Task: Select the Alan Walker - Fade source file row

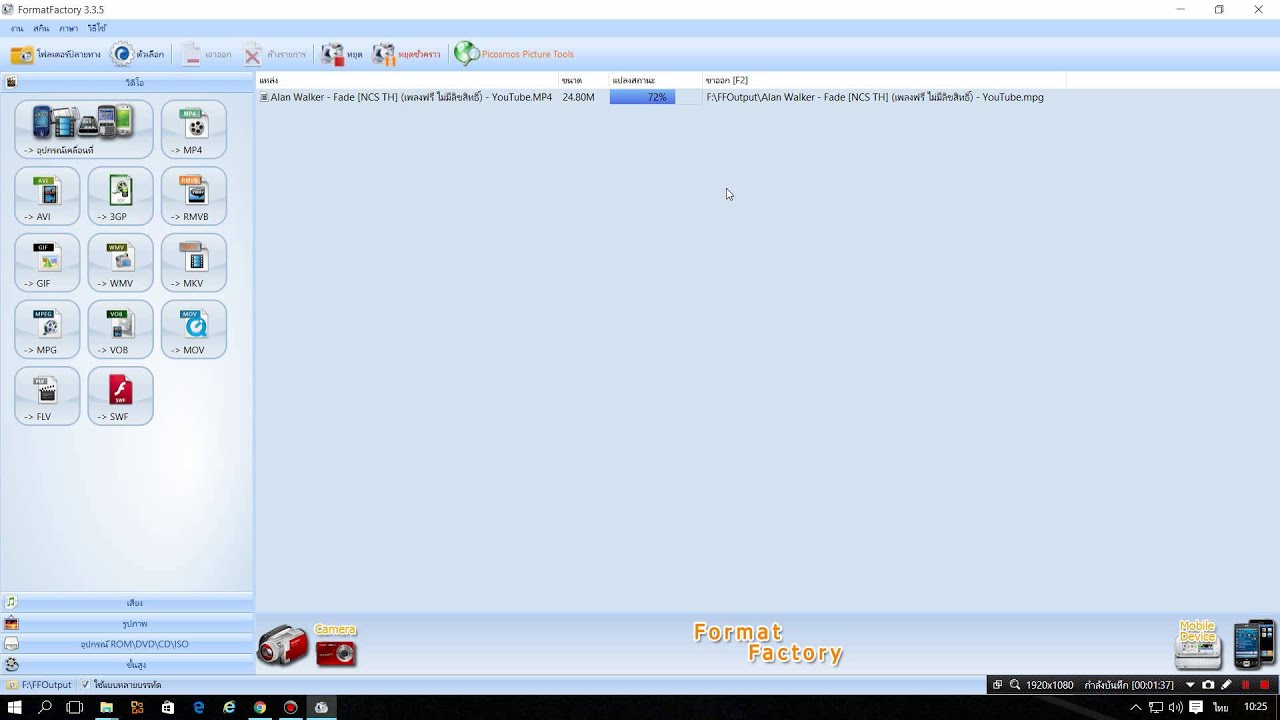Action: click(x=406, y=97)
